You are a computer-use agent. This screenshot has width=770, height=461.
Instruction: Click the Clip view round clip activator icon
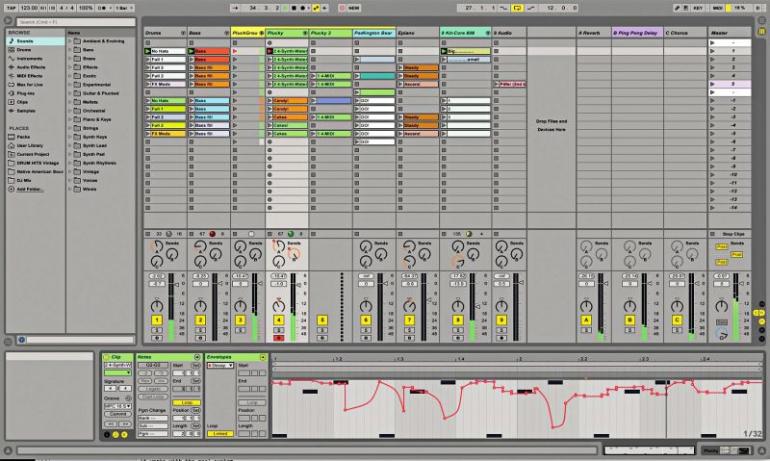pos(106,357)
